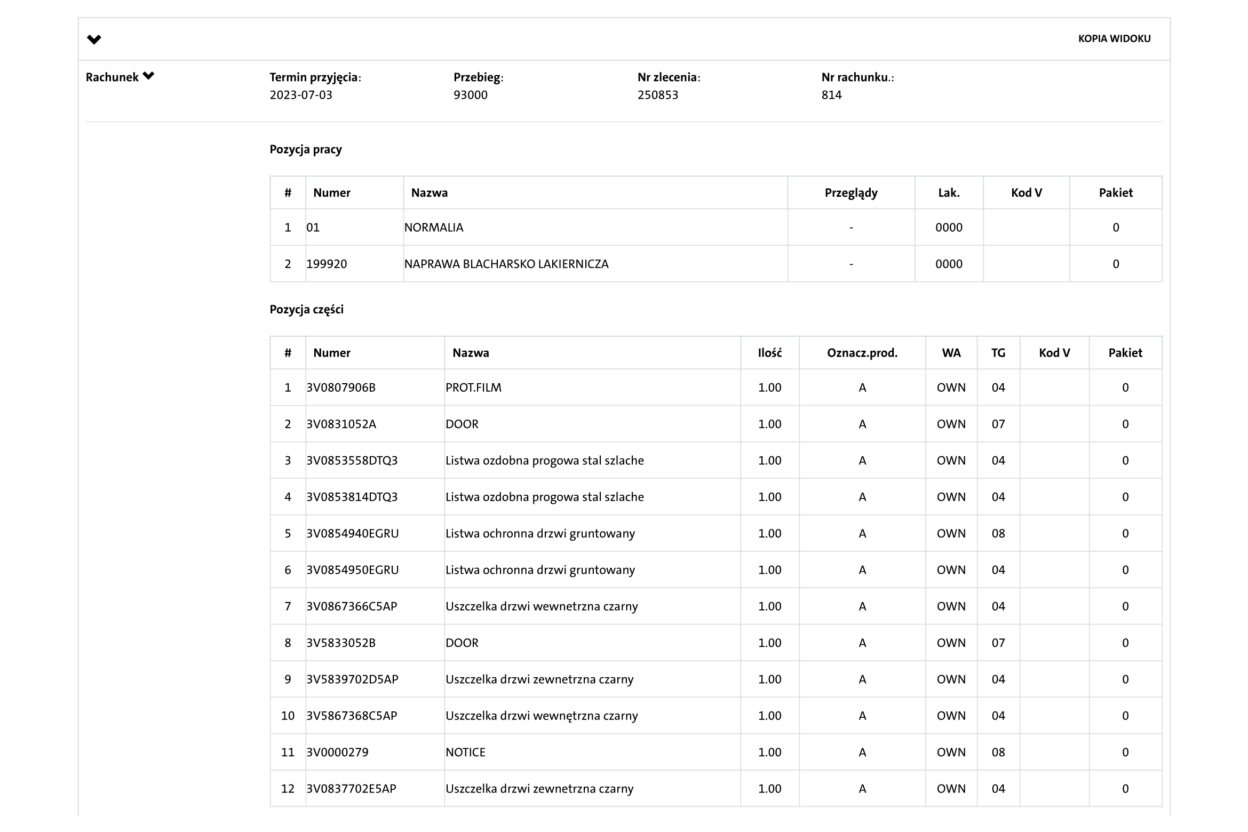Image resolution: width=1248 pixels, height=832 pixels.
Task: Click the TG column header
Action: tap(998, 353)
